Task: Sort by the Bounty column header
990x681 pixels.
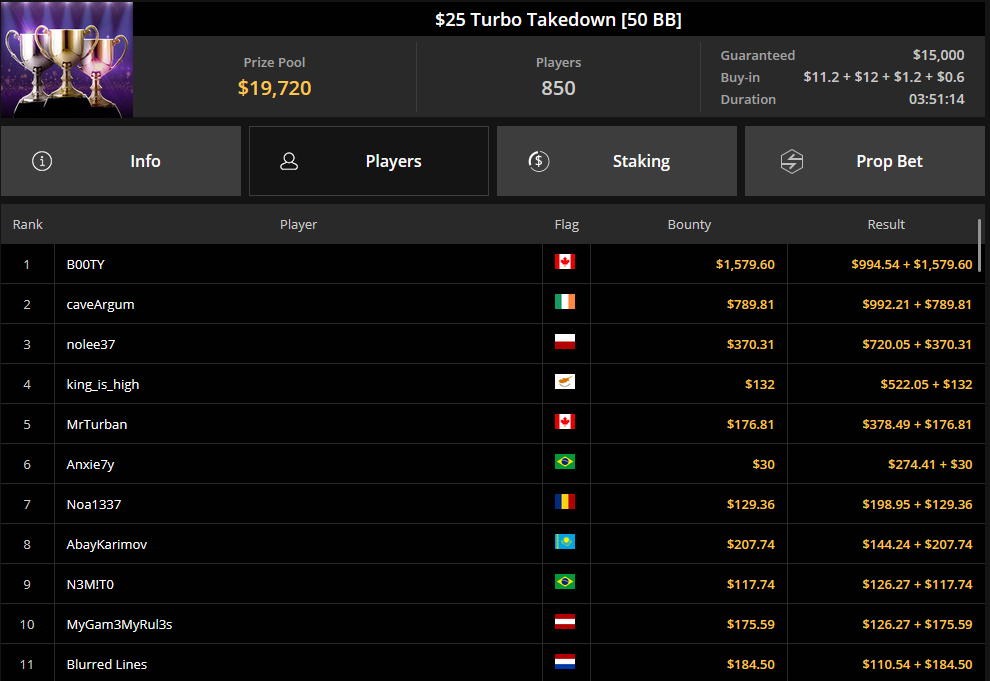Action: coord(689,225)
